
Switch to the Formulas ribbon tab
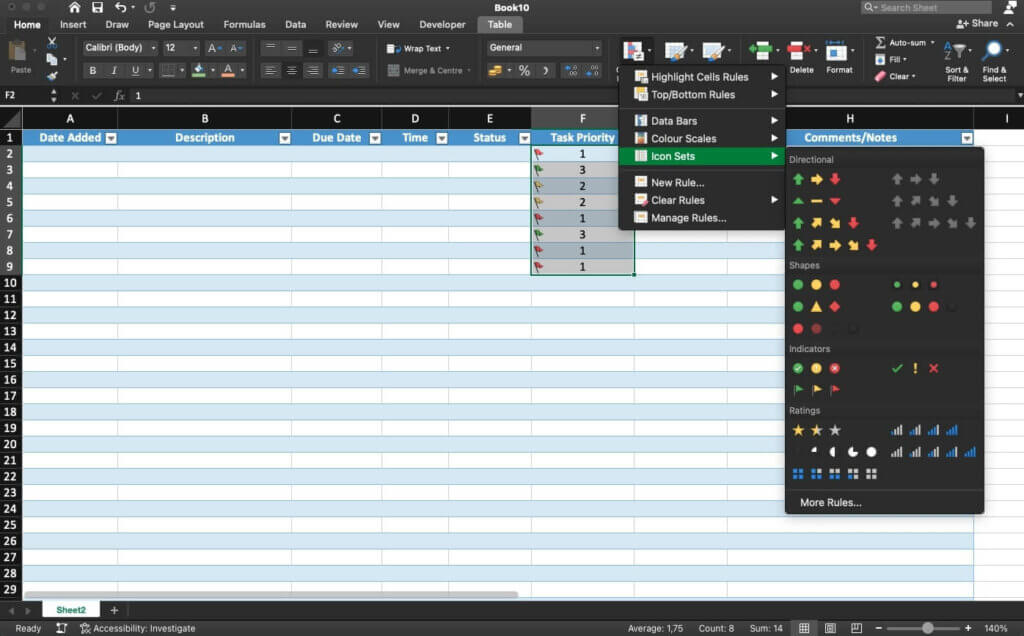click(244, 24)
